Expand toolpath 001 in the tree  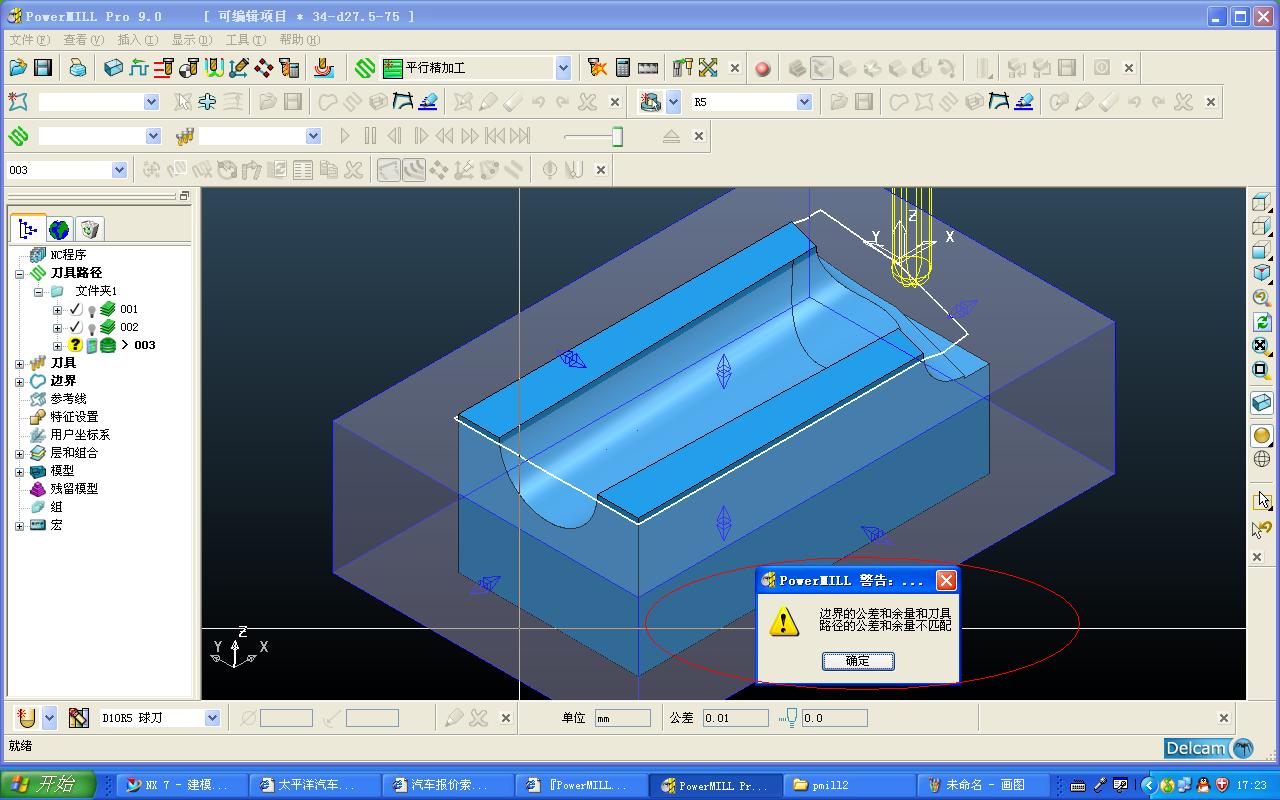coord(57,309)
